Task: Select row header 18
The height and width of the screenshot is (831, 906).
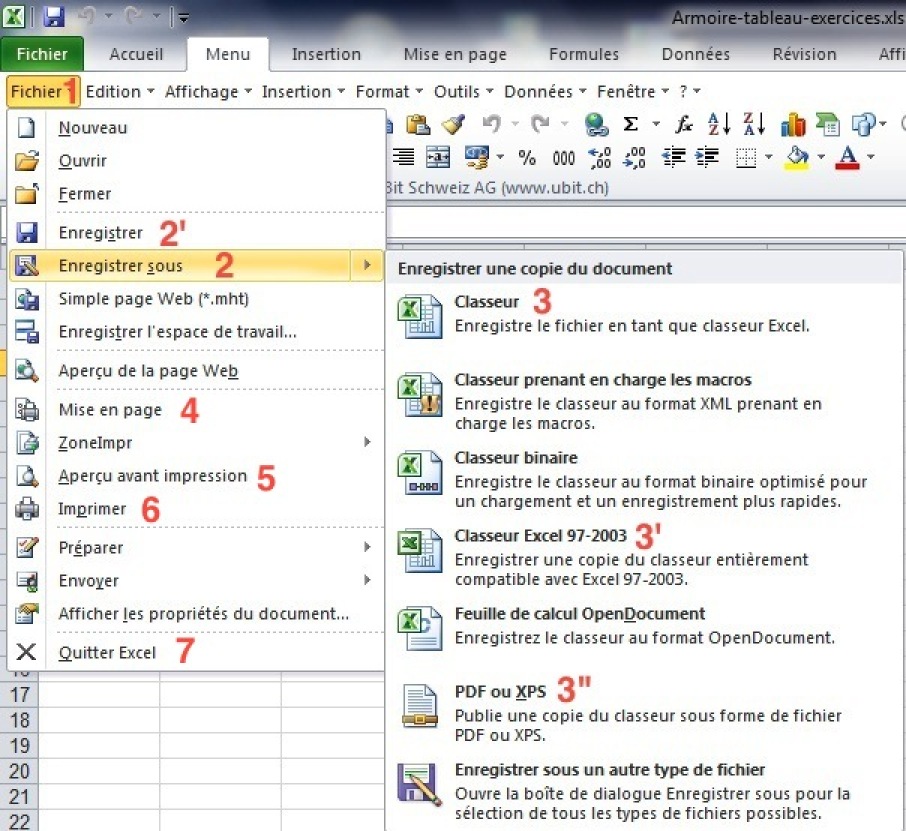Action: 19,720
